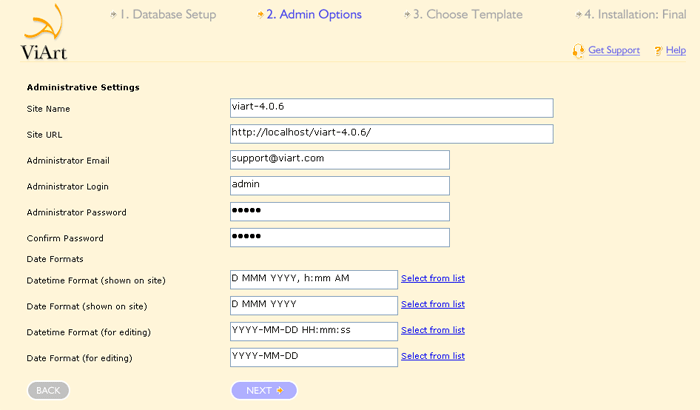The image size is (700, 410).
Task: Open Select from list for editing Datetime Format
Action: click(x=433, y=330)
